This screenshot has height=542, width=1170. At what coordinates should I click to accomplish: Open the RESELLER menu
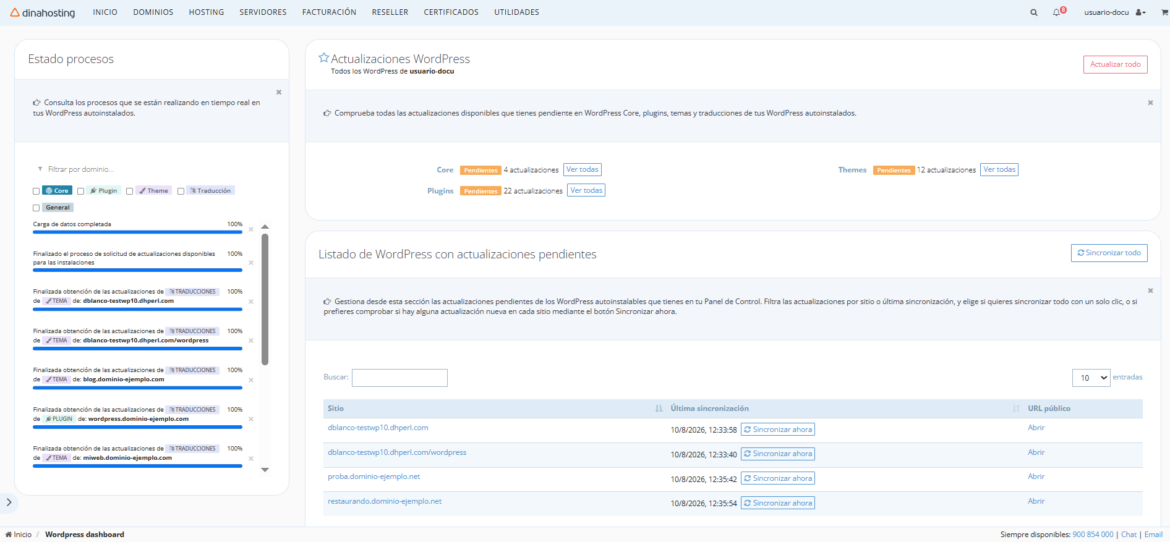(x=390, y=13)
